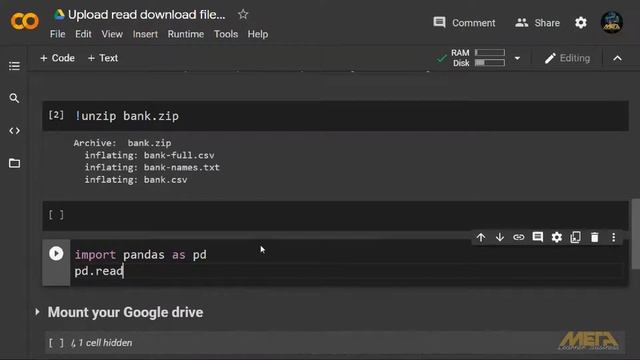Screen dimensions: 640x360
Task: Open settings via the header gear icon
Action: point(580,22)
